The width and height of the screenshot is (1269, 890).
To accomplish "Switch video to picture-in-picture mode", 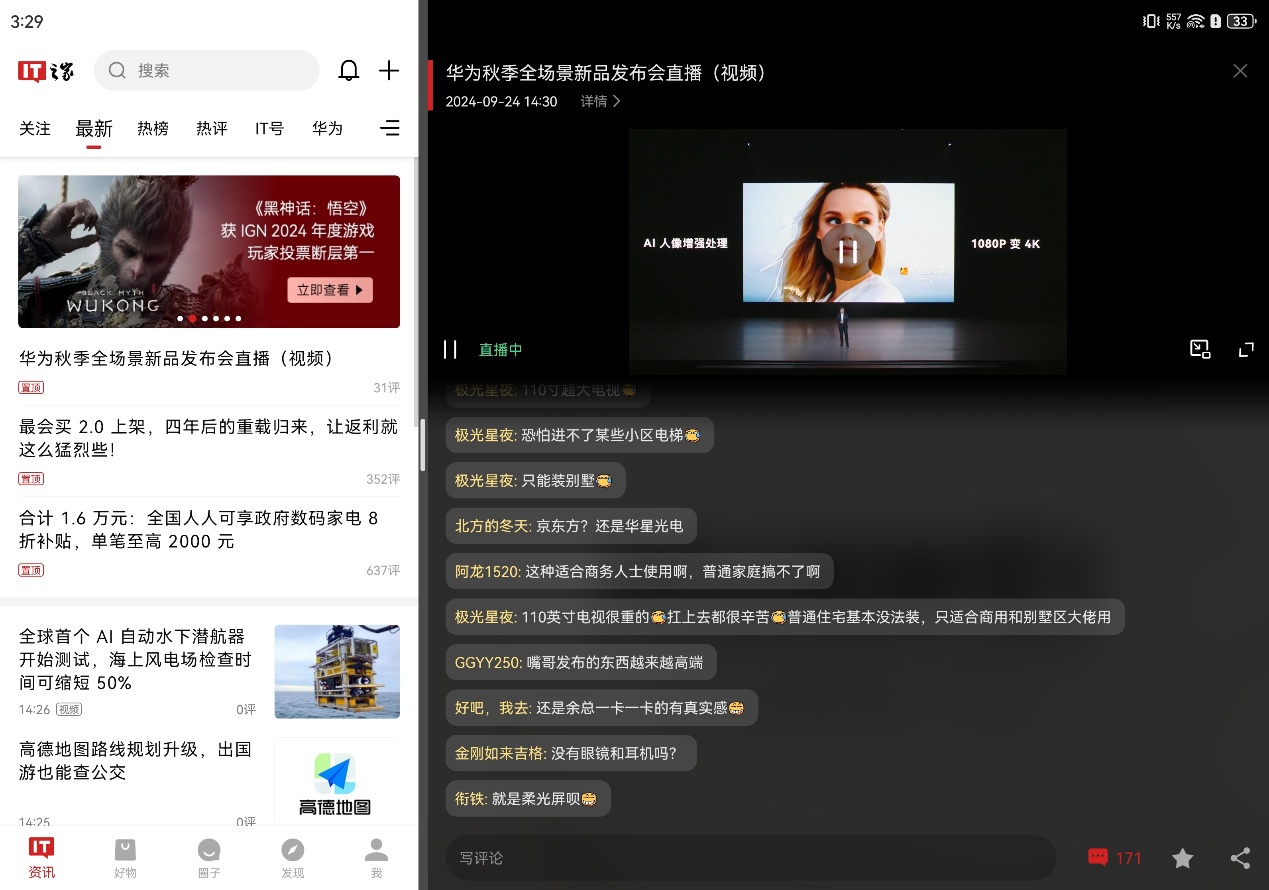I will tap(1200, 349).
